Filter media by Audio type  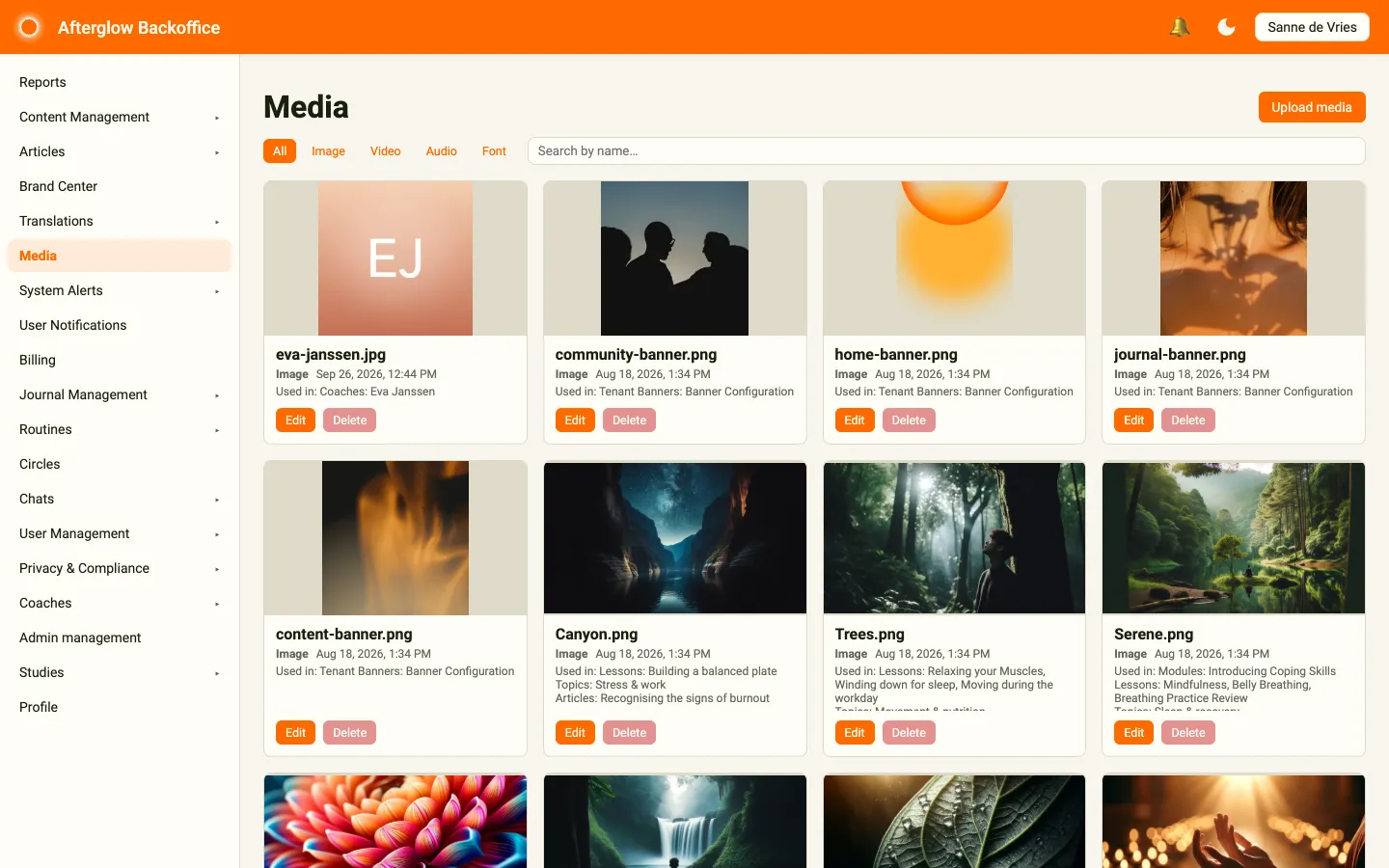(x=441, y=151)
